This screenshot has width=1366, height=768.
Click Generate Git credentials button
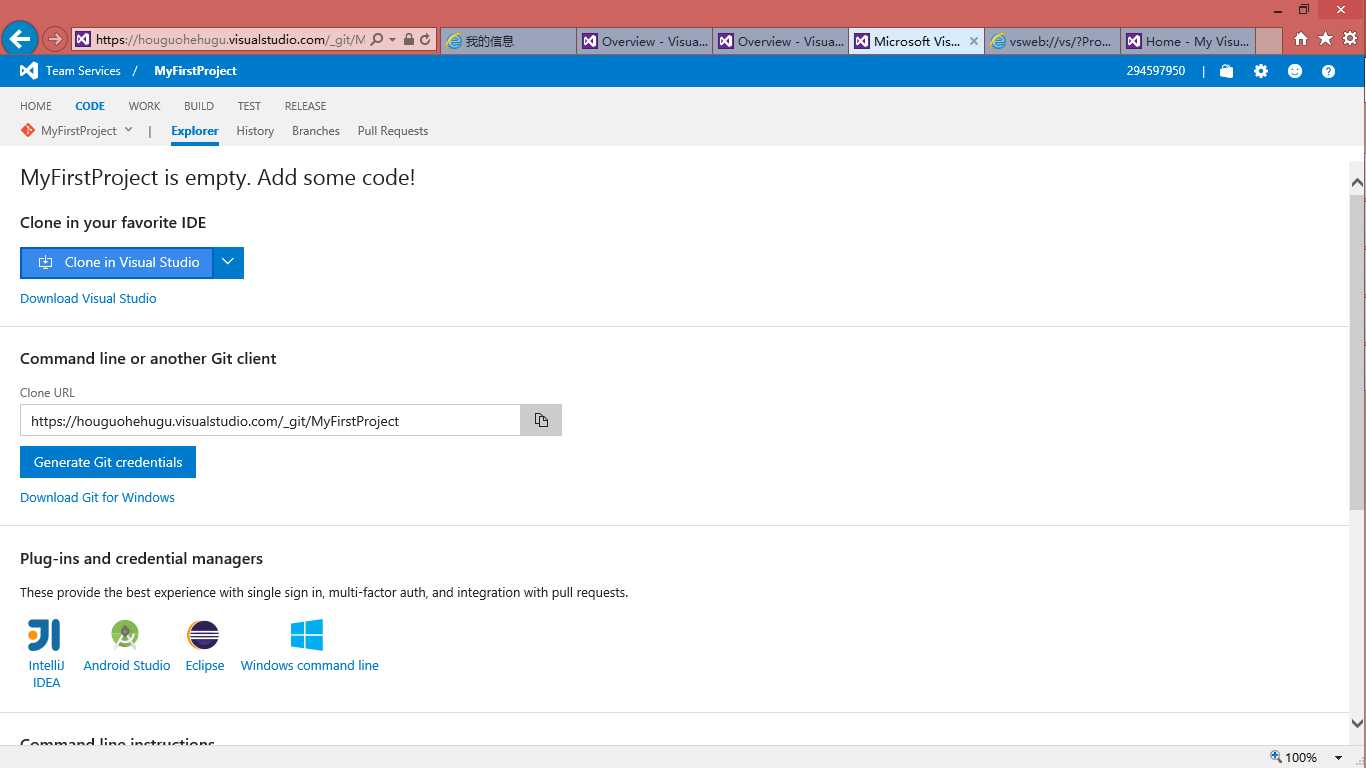pyautogui.click(x=108, y=462)
